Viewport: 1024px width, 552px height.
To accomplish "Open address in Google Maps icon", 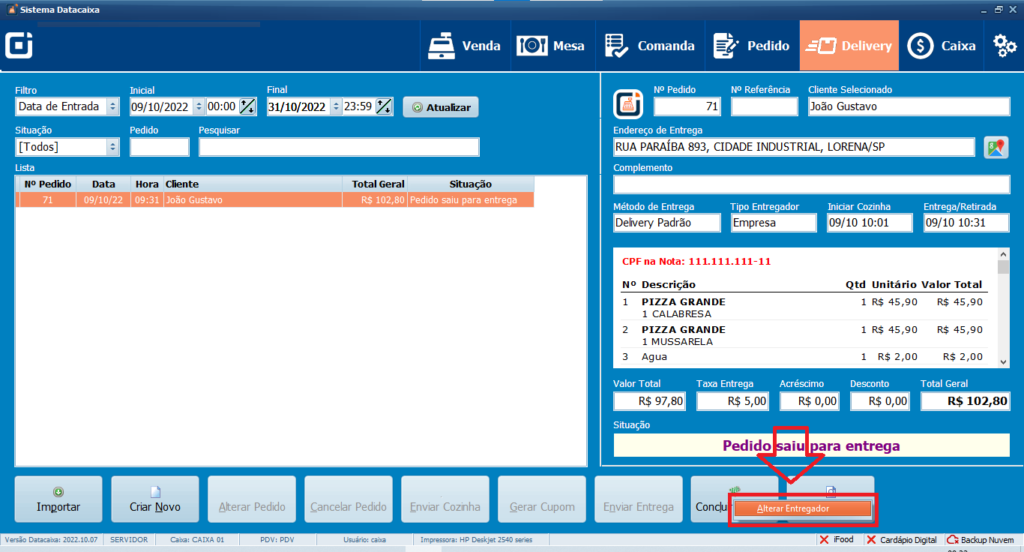I will pos(995,148).
